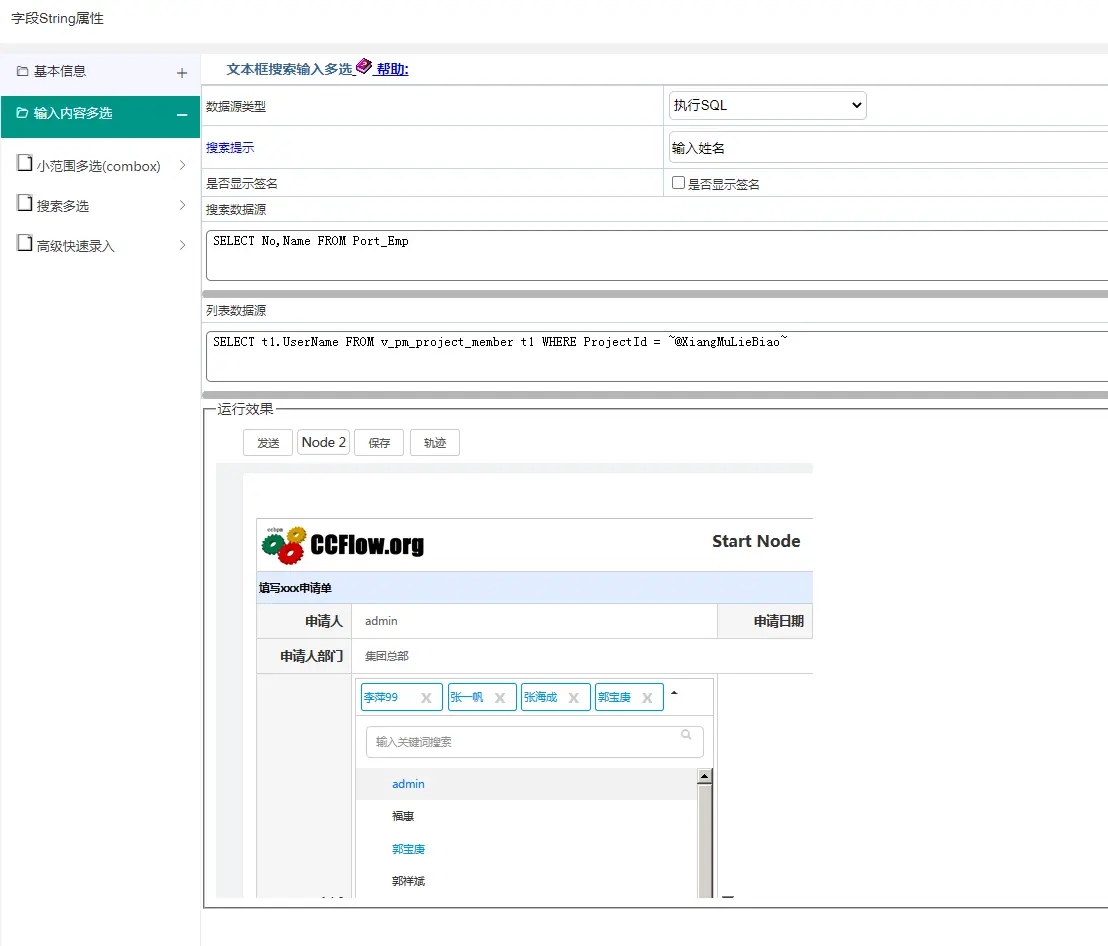1108x946 pixels.
Task: Click the document icon beside 搜索多选
Action: 25,204
